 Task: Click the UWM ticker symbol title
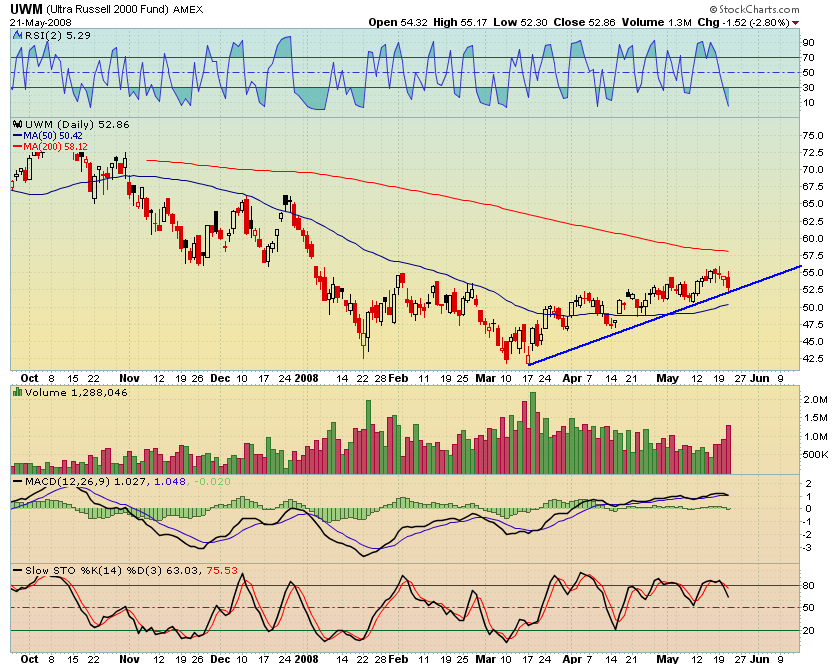click(26, 10)
